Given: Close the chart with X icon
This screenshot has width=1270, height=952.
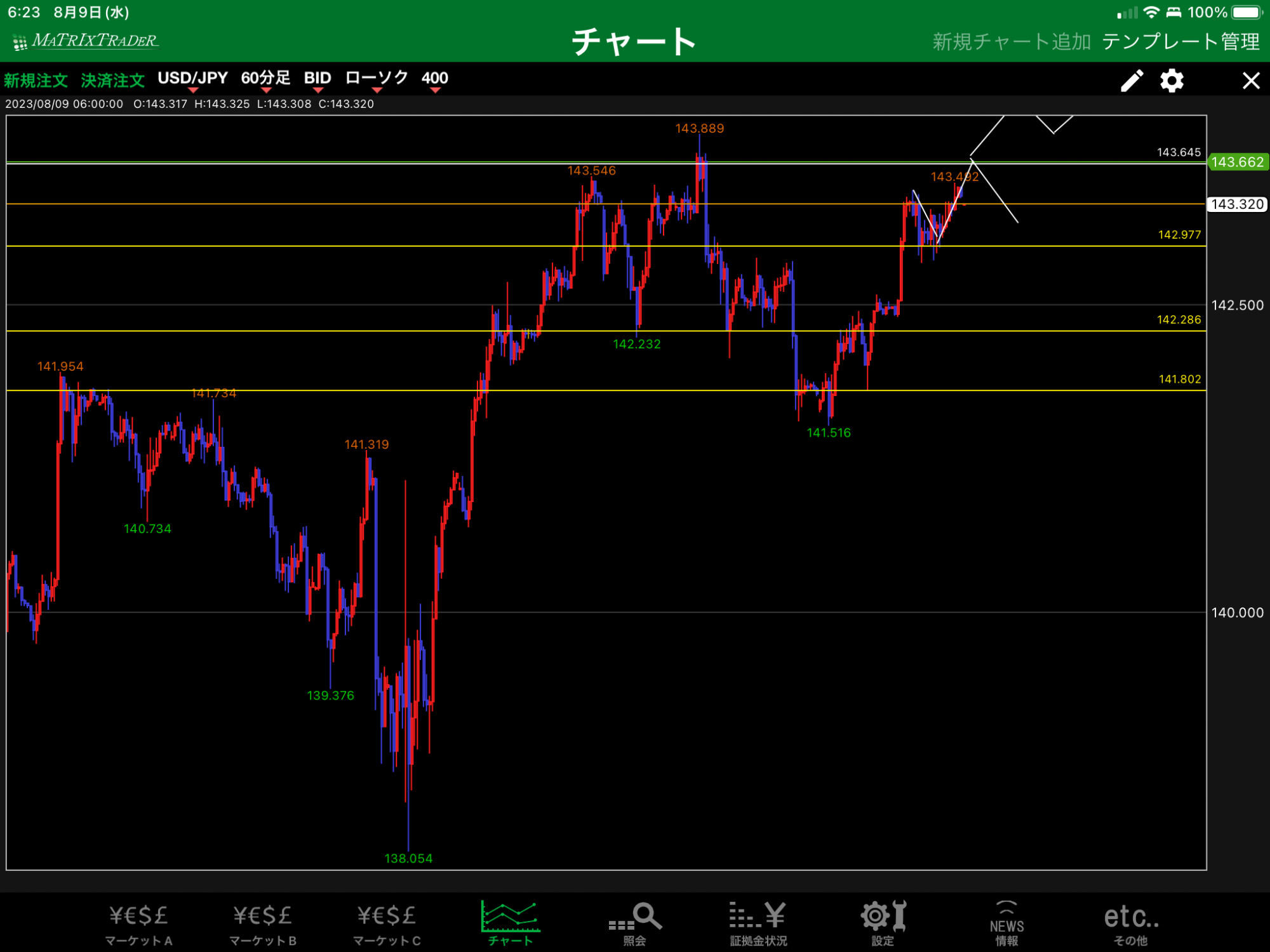Looking at the screenshot, I should point(1251,81).
